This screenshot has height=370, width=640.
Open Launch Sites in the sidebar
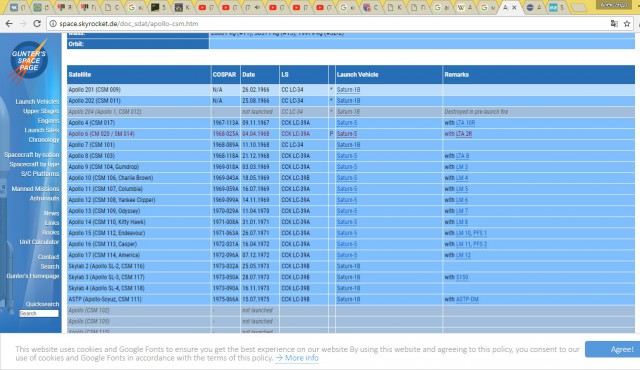(x=42, y=130)
